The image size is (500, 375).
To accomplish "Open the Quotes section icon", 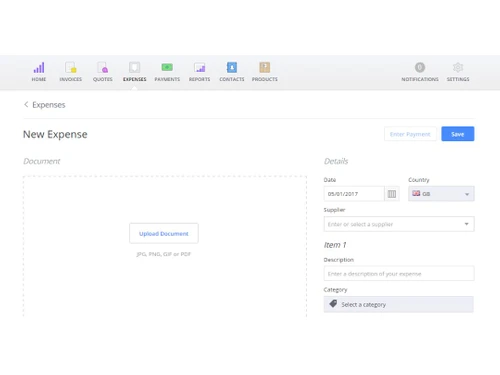I will coord(103,68).
